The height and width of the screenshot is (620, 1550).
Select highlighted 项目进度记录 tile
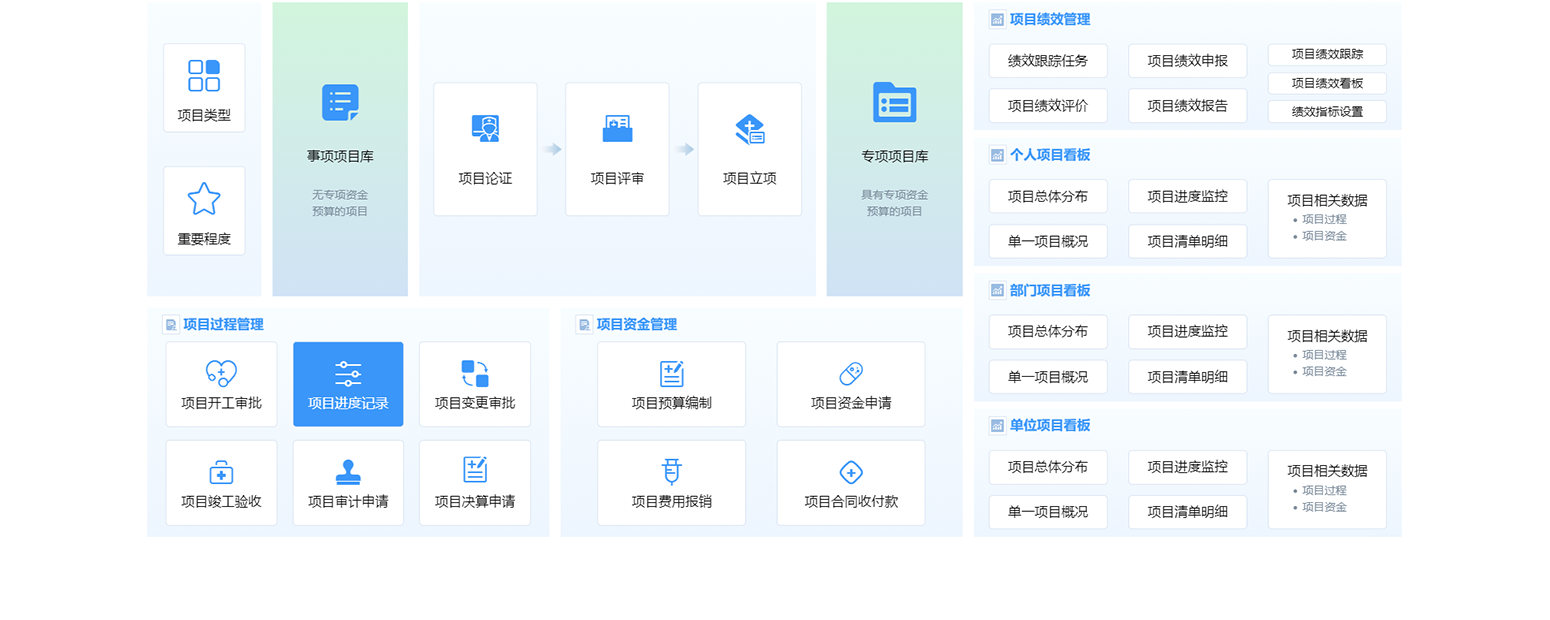348,384
